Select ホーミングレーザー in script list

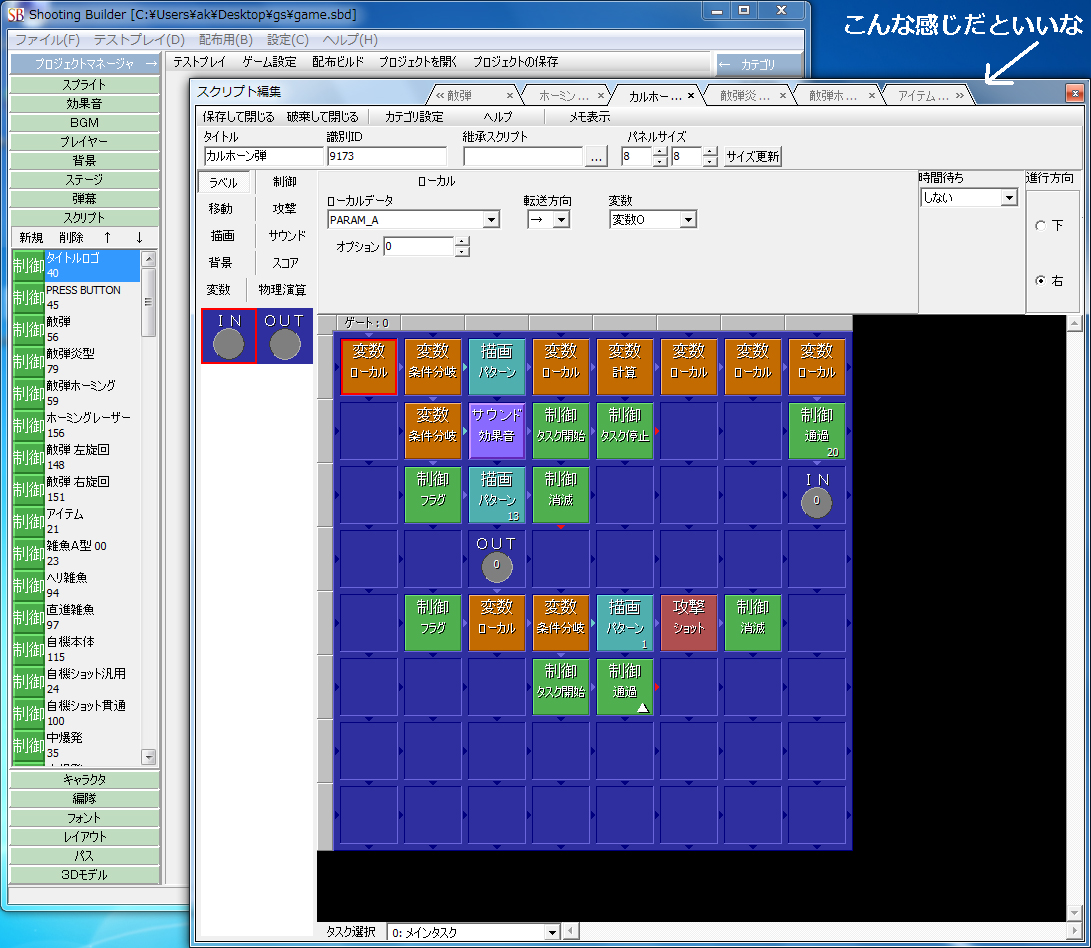pyautogui.click(x=88, y=417)
